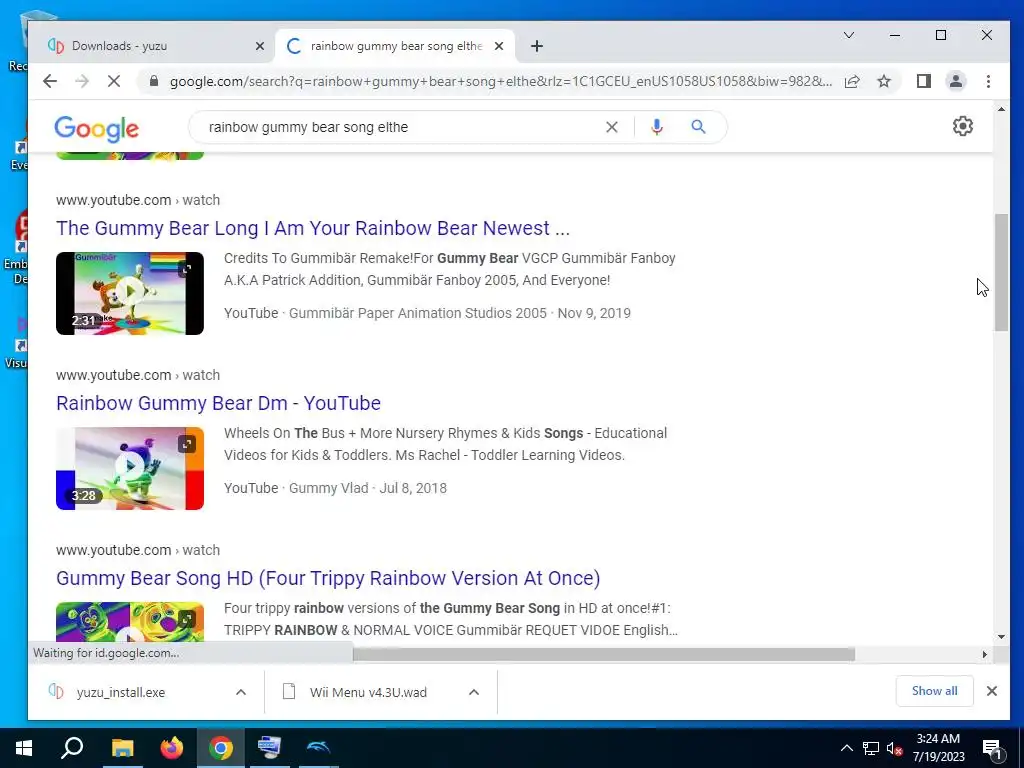Click the scroll right arrow

click(985, 654)
